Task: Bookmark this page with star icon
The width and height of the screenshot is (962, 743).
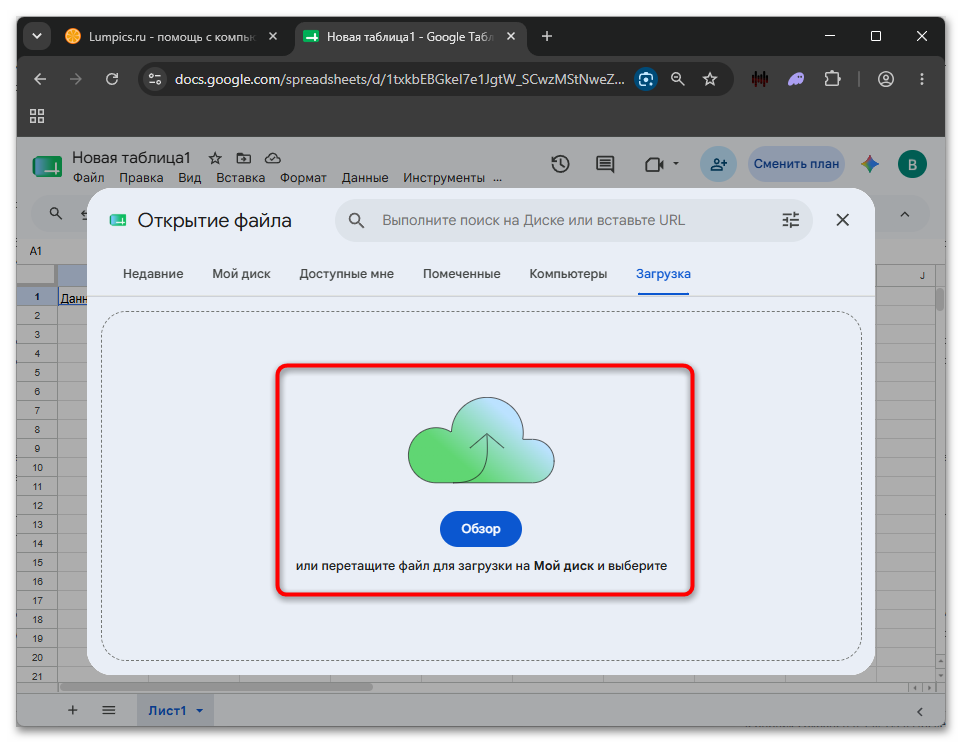Action: coord(710,79)
